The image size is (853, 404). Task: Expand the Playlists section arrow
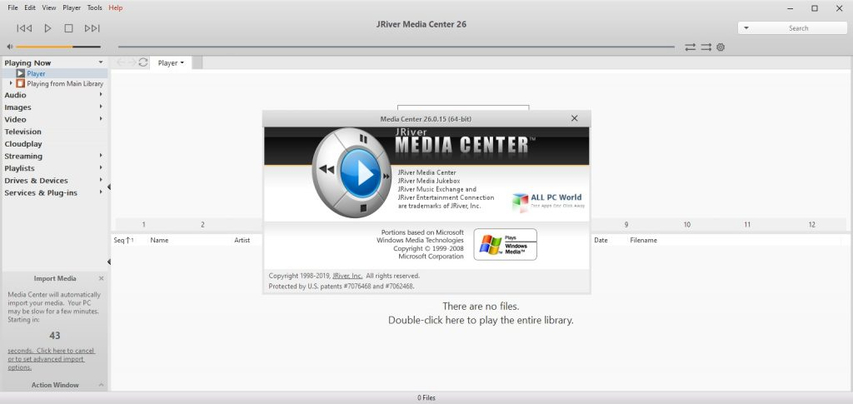point(101,168)
